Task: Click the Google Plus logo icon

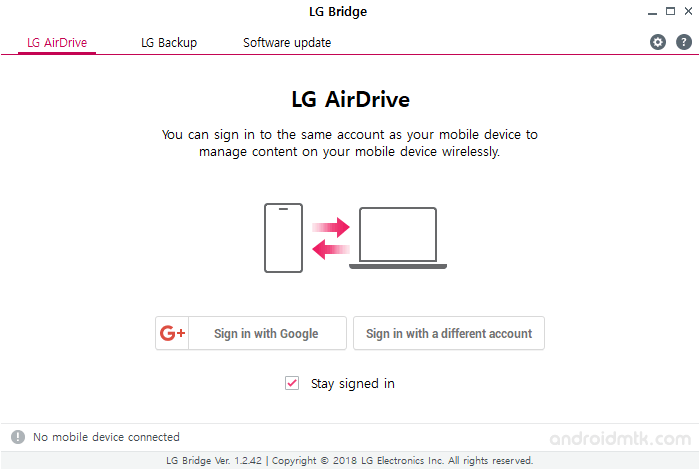Action: click(172, 333)
